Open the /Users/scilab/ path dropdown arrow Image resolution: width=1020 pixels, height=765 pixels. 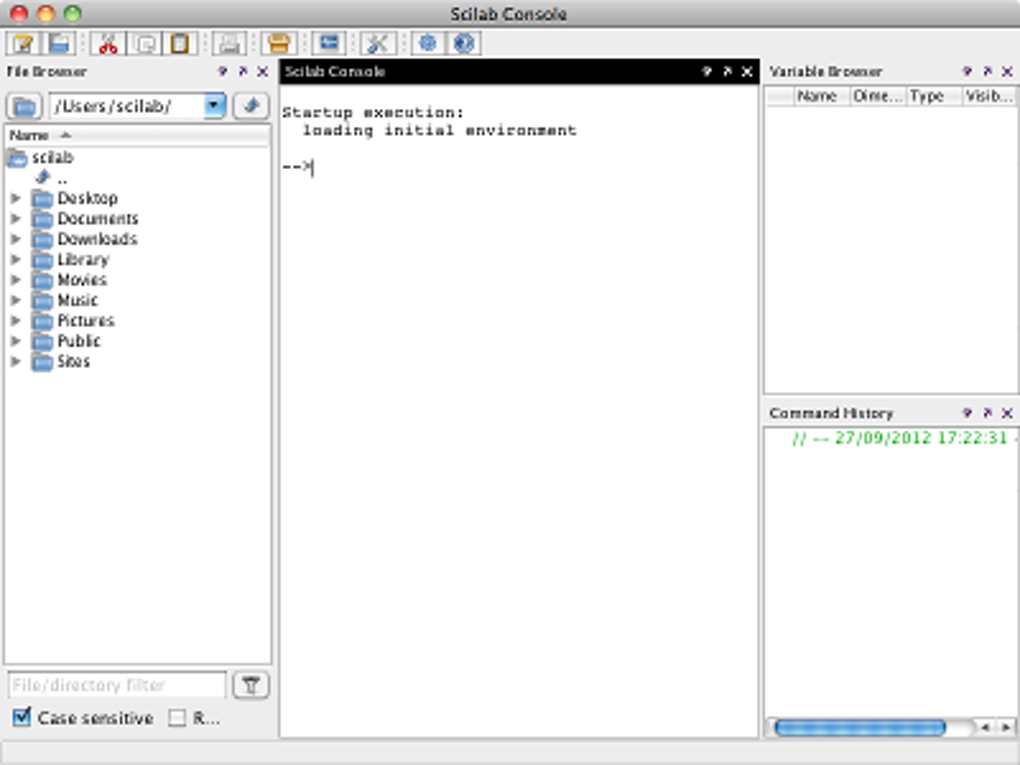coord(214,106)
